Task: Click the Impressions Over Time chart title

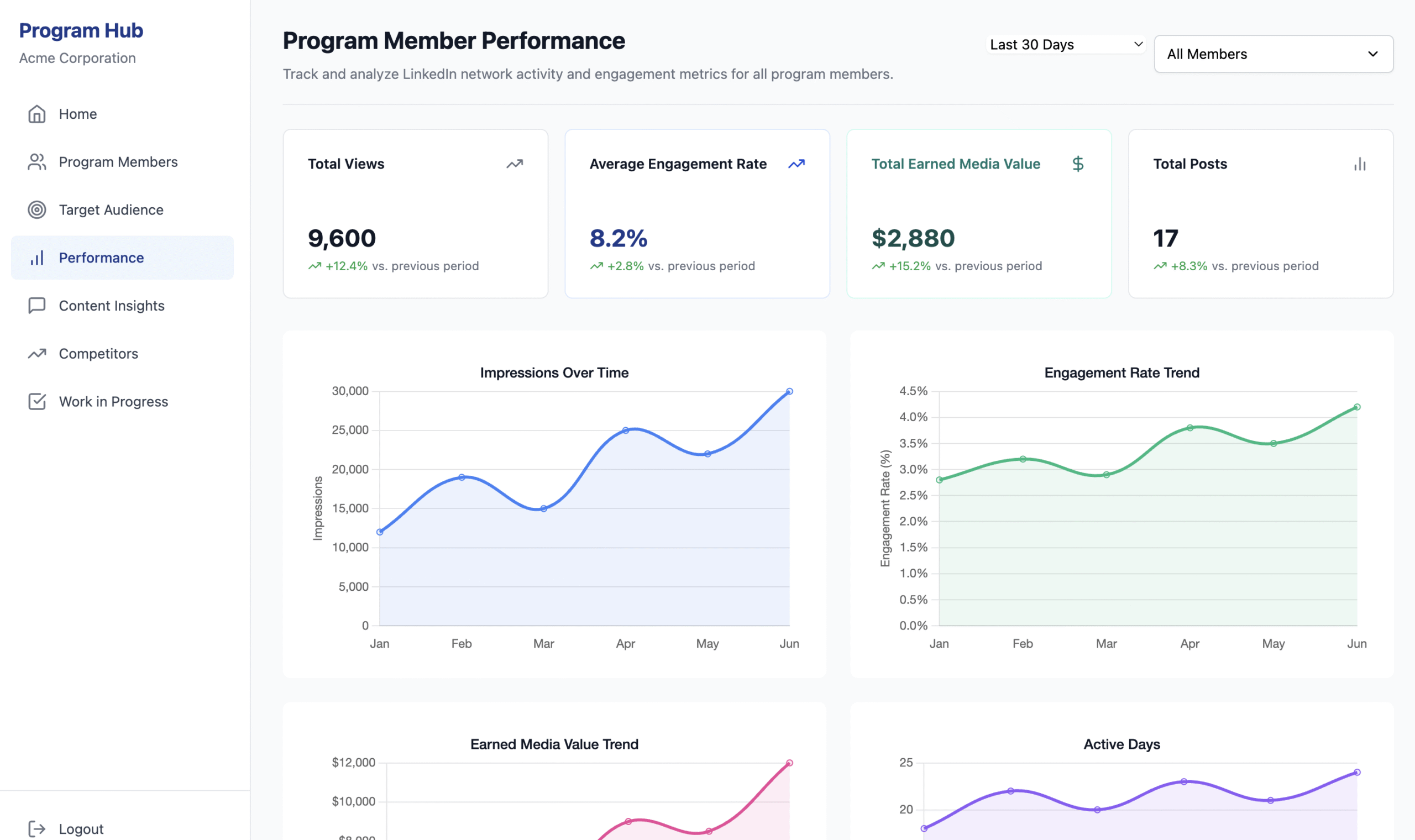Action: point(554,373)
